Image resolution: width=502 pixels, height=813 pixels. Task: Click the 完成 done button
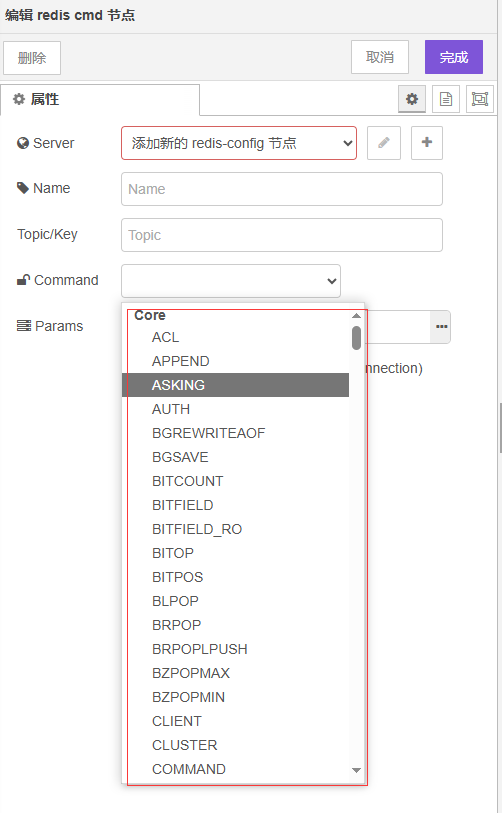pos(454,57)
